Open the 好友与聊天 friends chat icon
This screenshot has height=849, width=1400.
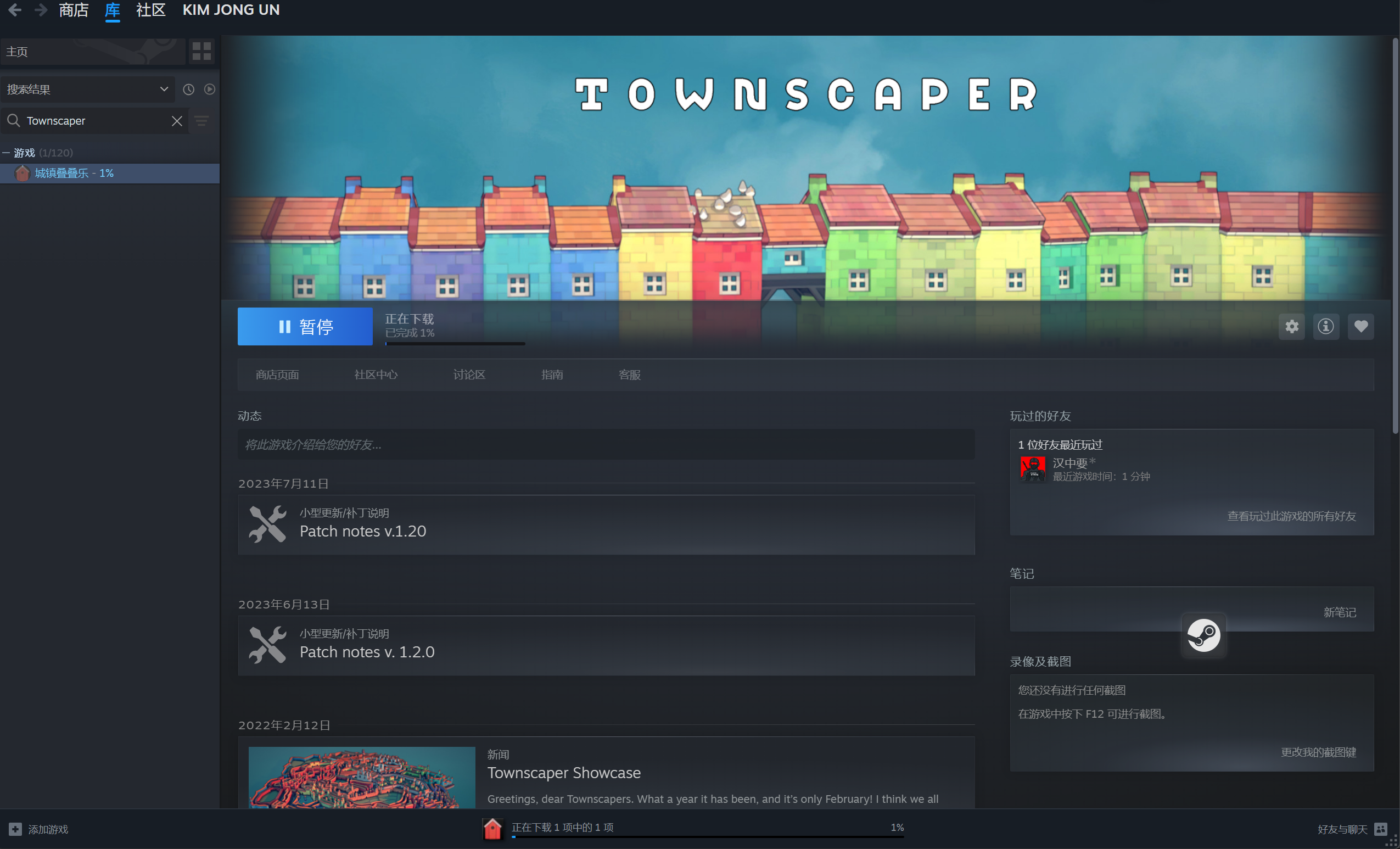pos(1381,829)
